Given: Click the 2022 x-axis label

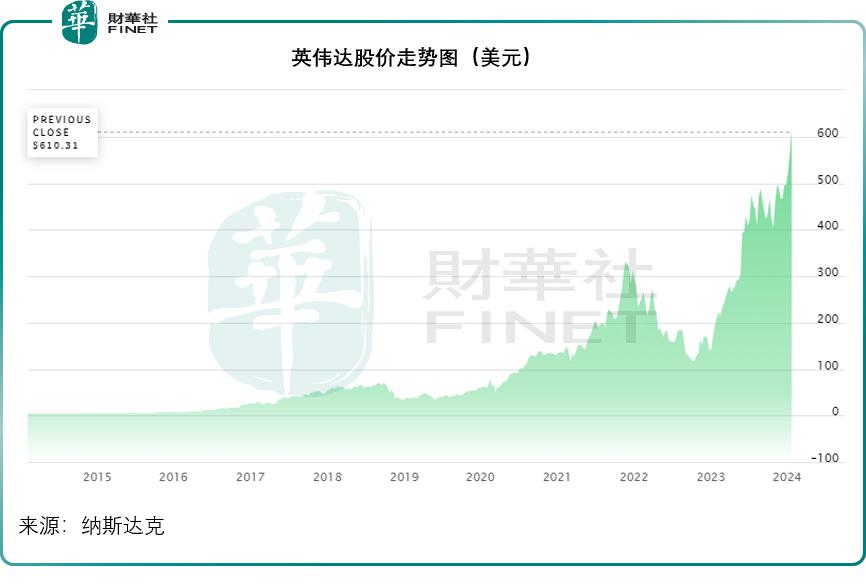Looking at the screenshot, I should 633,477.
